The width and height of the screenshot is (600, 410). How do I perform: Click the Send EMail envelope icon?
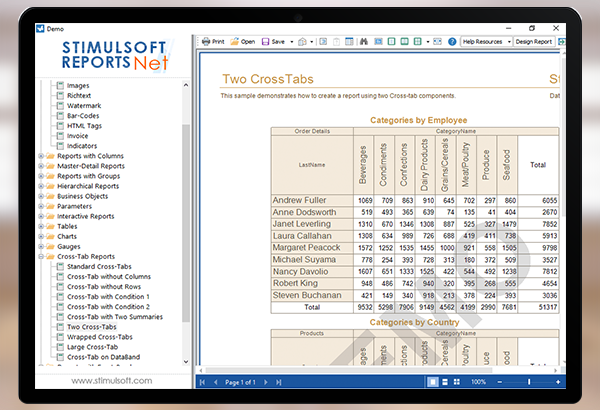coord(302,41)
